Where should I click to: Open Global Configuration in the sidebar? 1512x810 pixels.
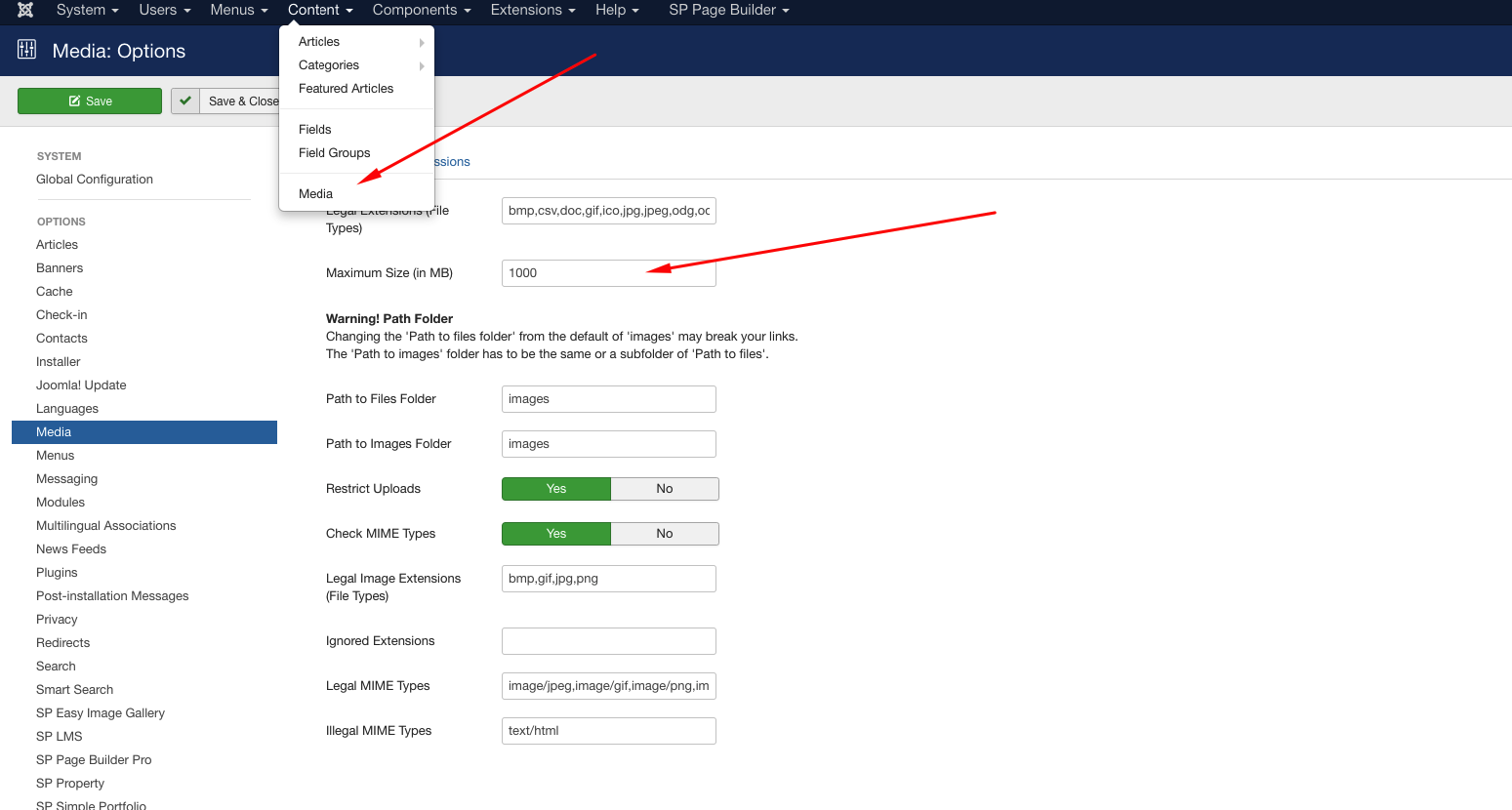click(x=95, y=180)
